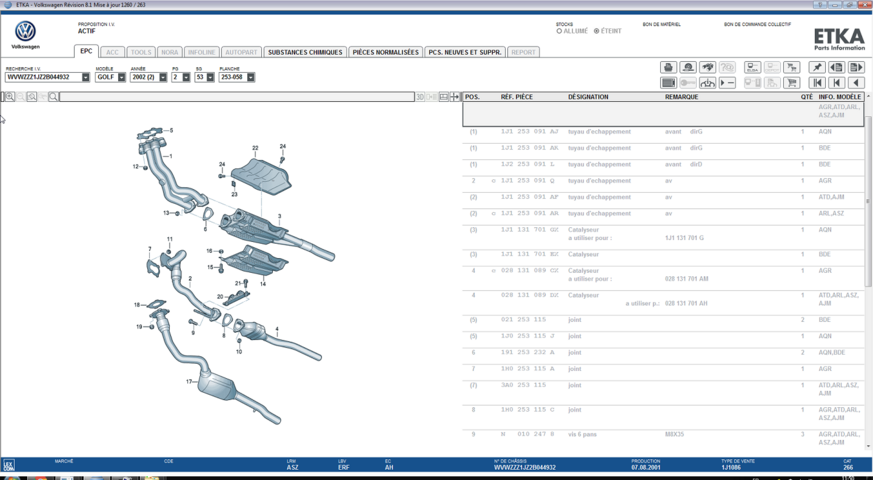The height and width of the screenshot is (480, 873).
Task: Go to next illustration page icon
Action: (x=856, y=67)
